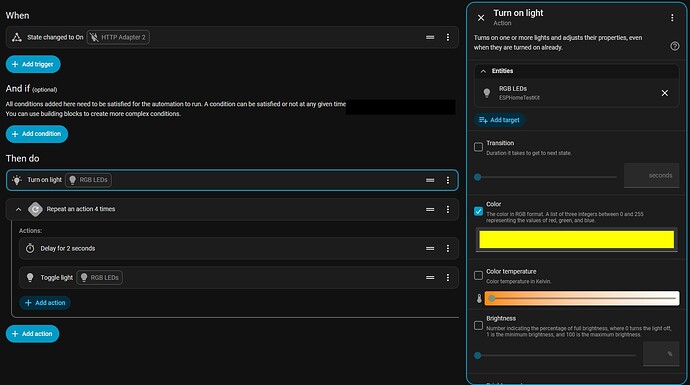Screen dimensions: 690x385
Task: Click the thermometer icon beside Color temperature slider
Action: tap(479, 299)
